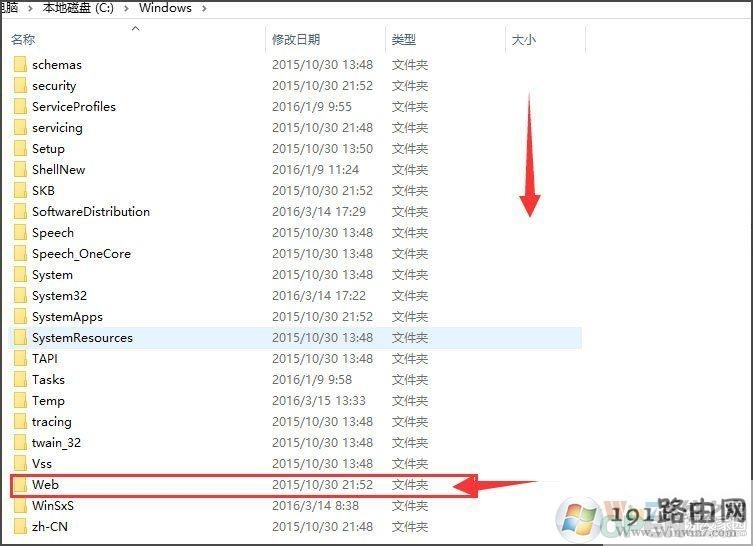Select the tracing folder name

[52, 422]
